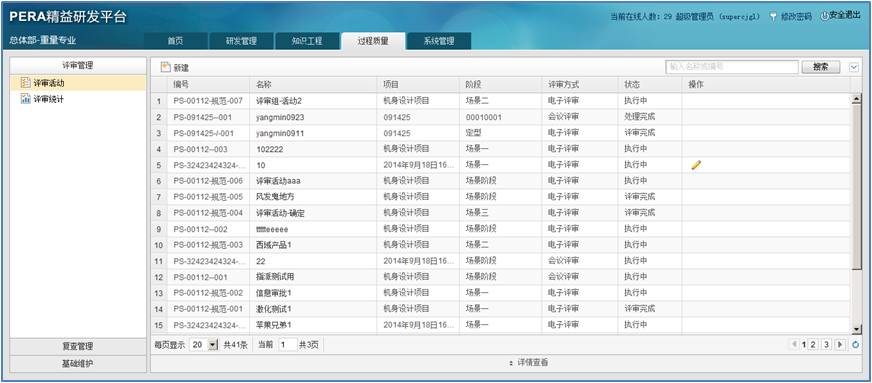Go to next page using arrow icon
872x383 pixels.
(x=840, y=345)
